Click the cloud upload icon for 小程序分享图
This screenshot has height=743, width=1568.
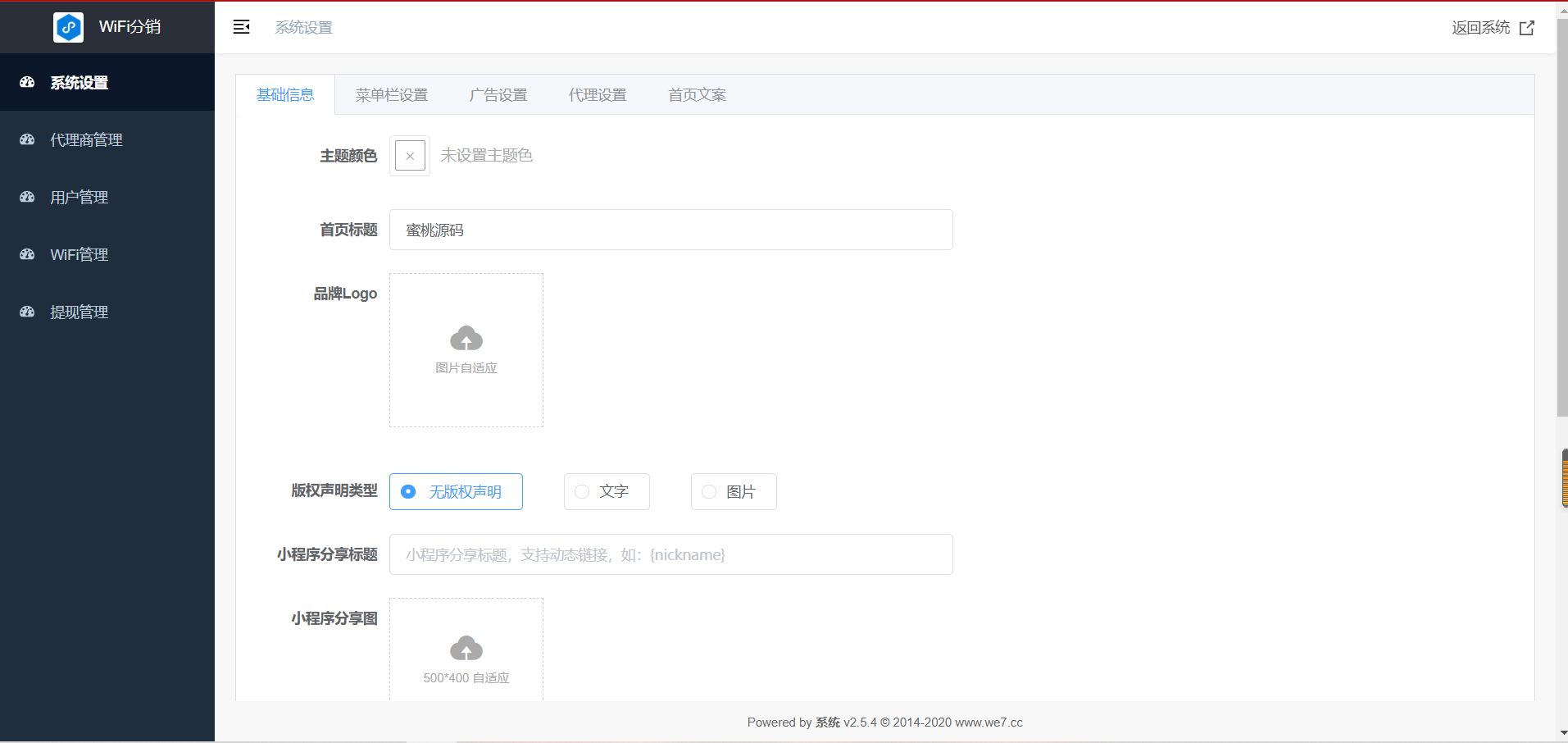coord(466,649)
